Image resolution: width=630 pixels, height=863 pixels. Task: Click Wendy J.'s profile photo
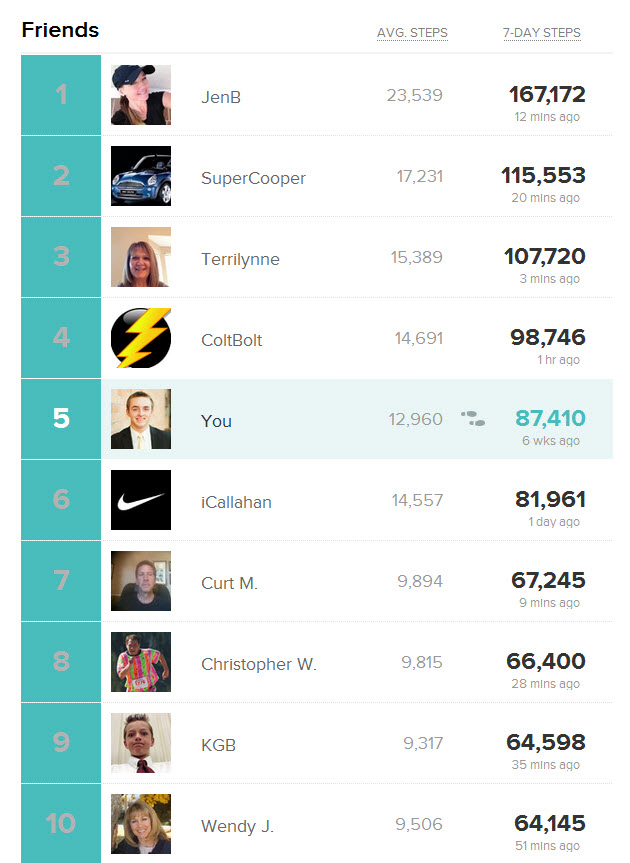coord(141,824)
